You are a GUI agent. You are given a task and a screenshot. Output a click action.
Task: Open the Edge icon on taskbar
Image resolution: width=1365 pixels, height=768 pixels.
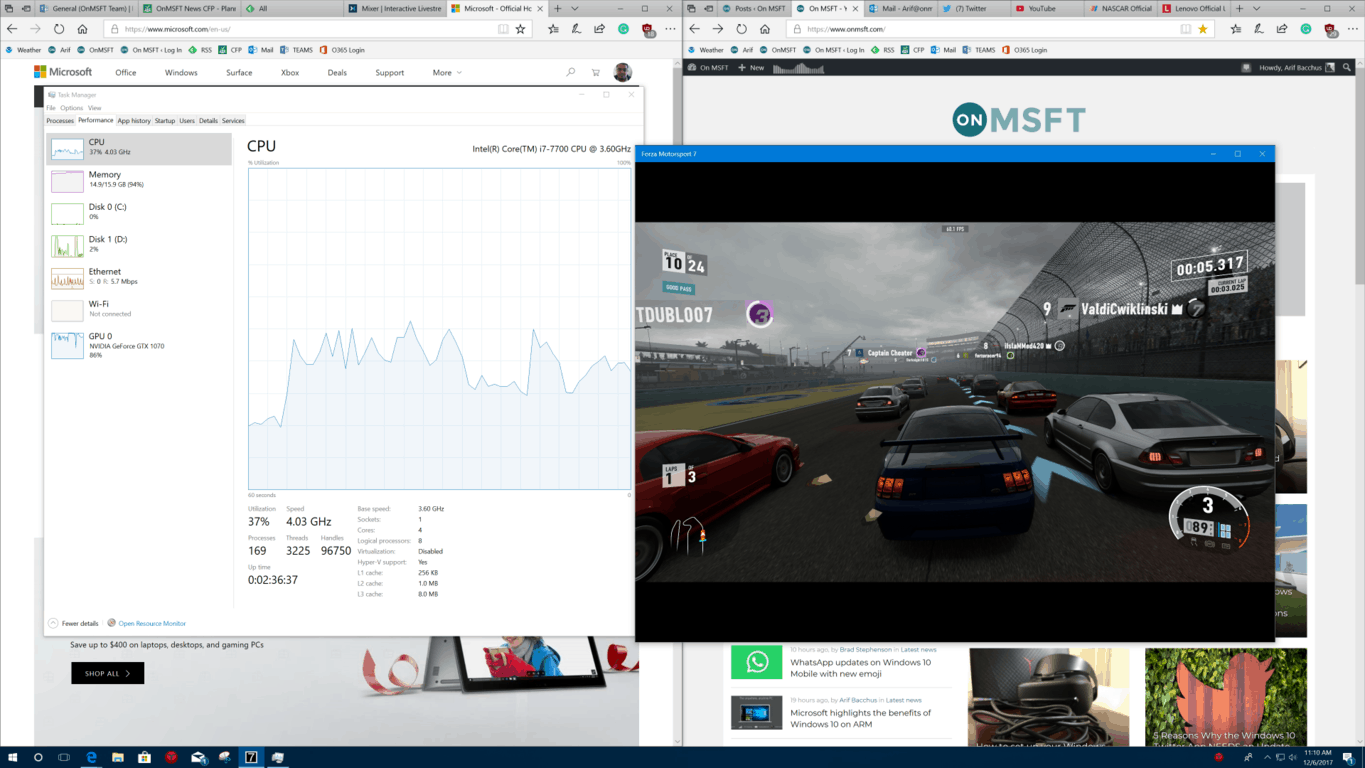(x=90, y=757)
